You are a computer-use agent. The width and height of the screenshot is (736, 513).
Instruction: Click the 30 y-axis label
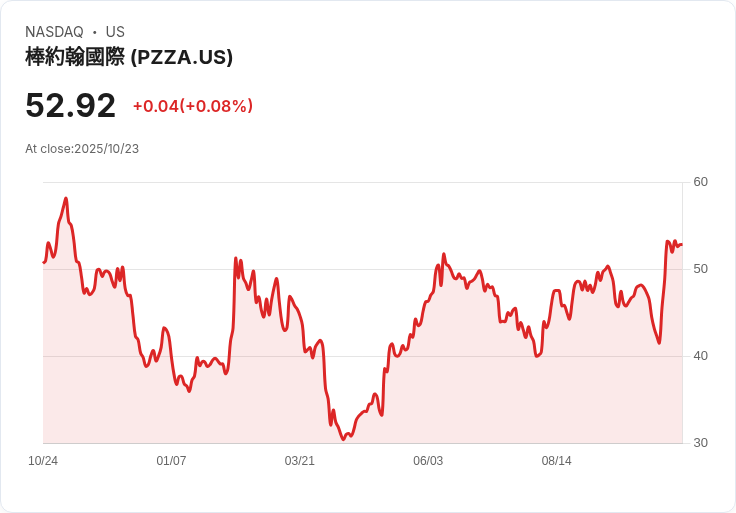click(x=700, y=443)
